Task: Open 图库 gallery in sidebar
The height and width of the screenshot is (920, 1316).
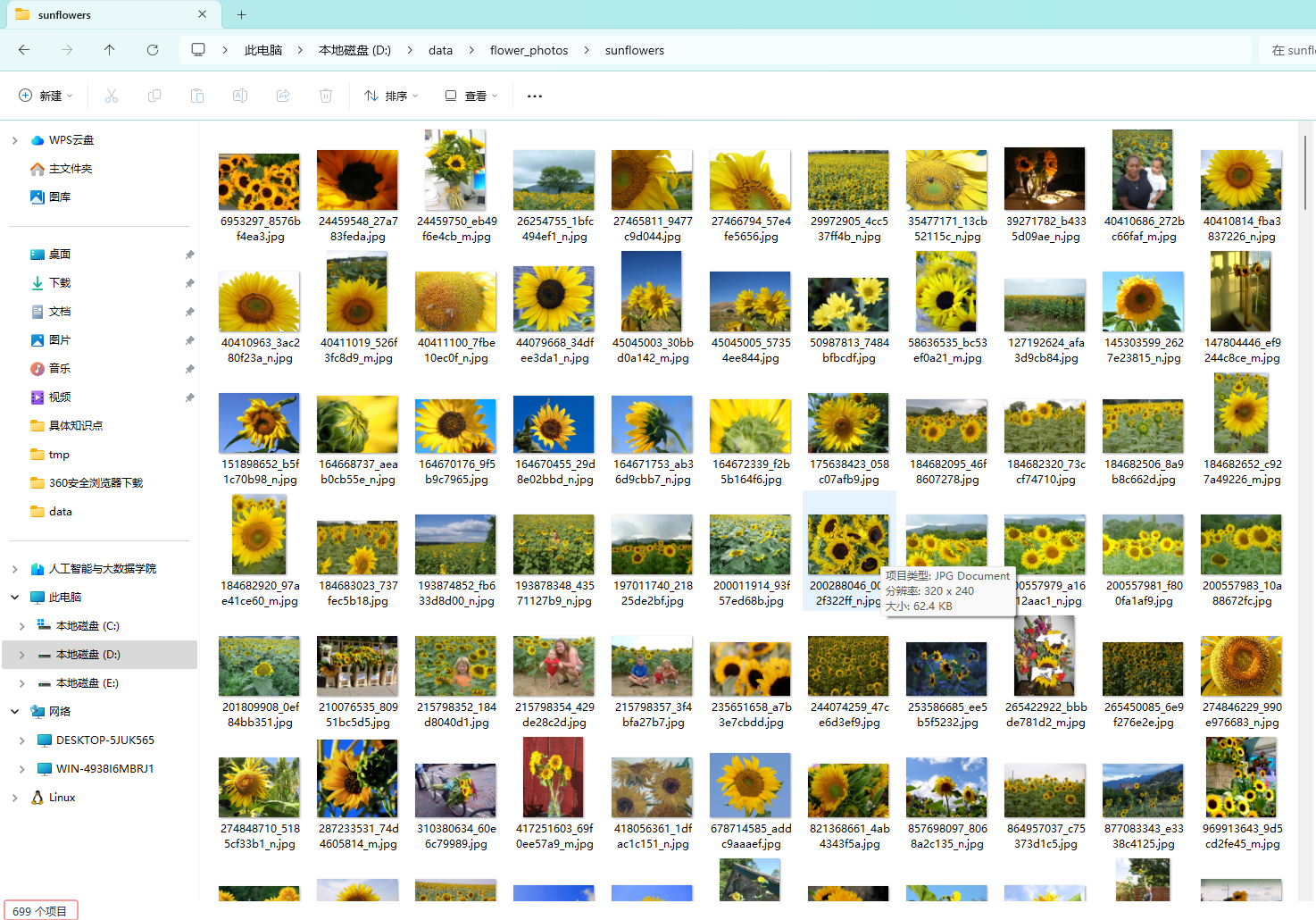Action: pos(59,197)
